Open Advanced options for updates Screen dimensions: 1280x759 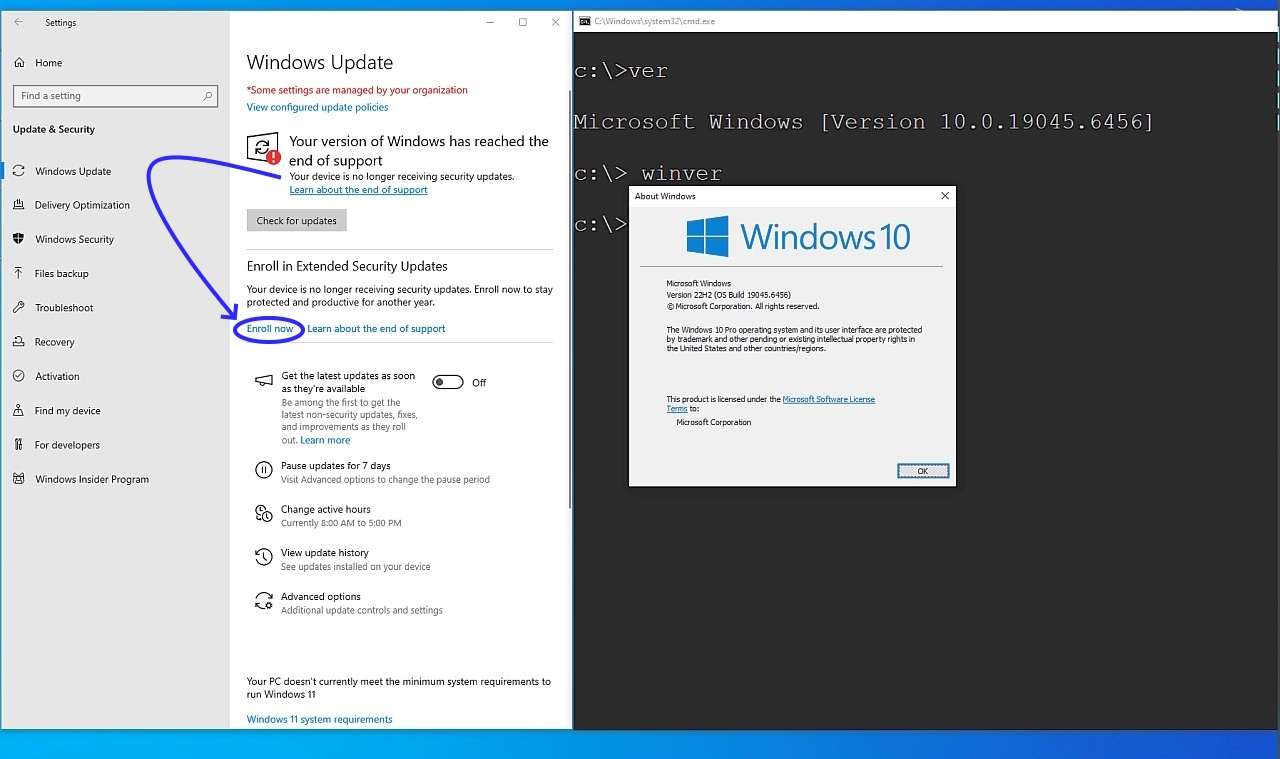[320, 597]
